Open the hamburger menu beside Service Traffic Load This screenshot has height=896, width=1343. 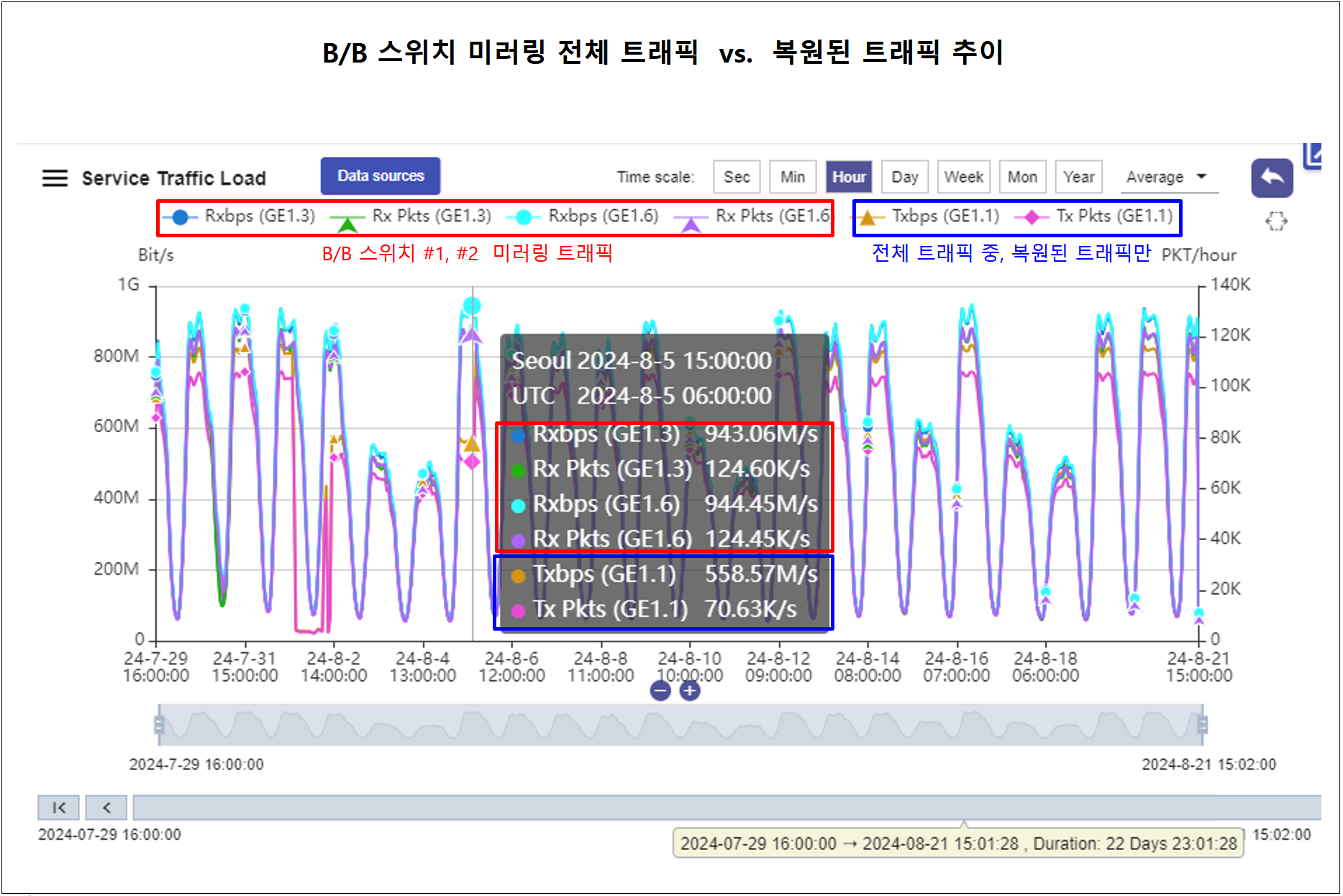click(55, 178)
